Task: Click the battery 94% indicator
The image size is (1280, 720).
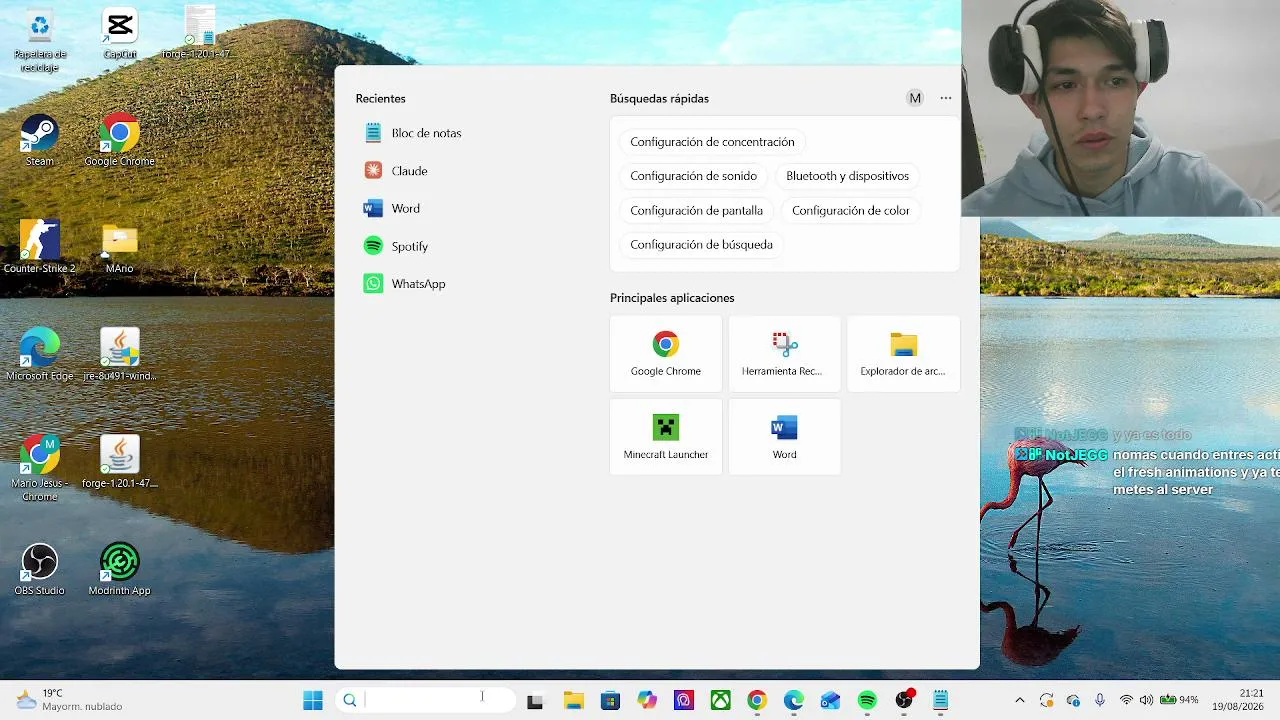Action: pyautogui.click(x=1180, y=700)
